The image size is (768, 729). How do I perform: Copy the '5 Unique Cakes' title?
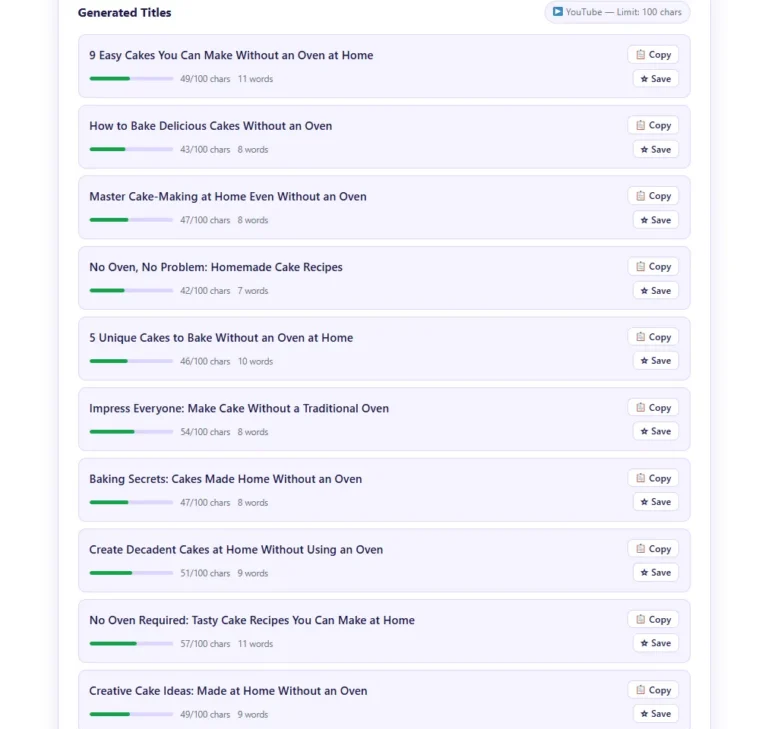[653, 337]
